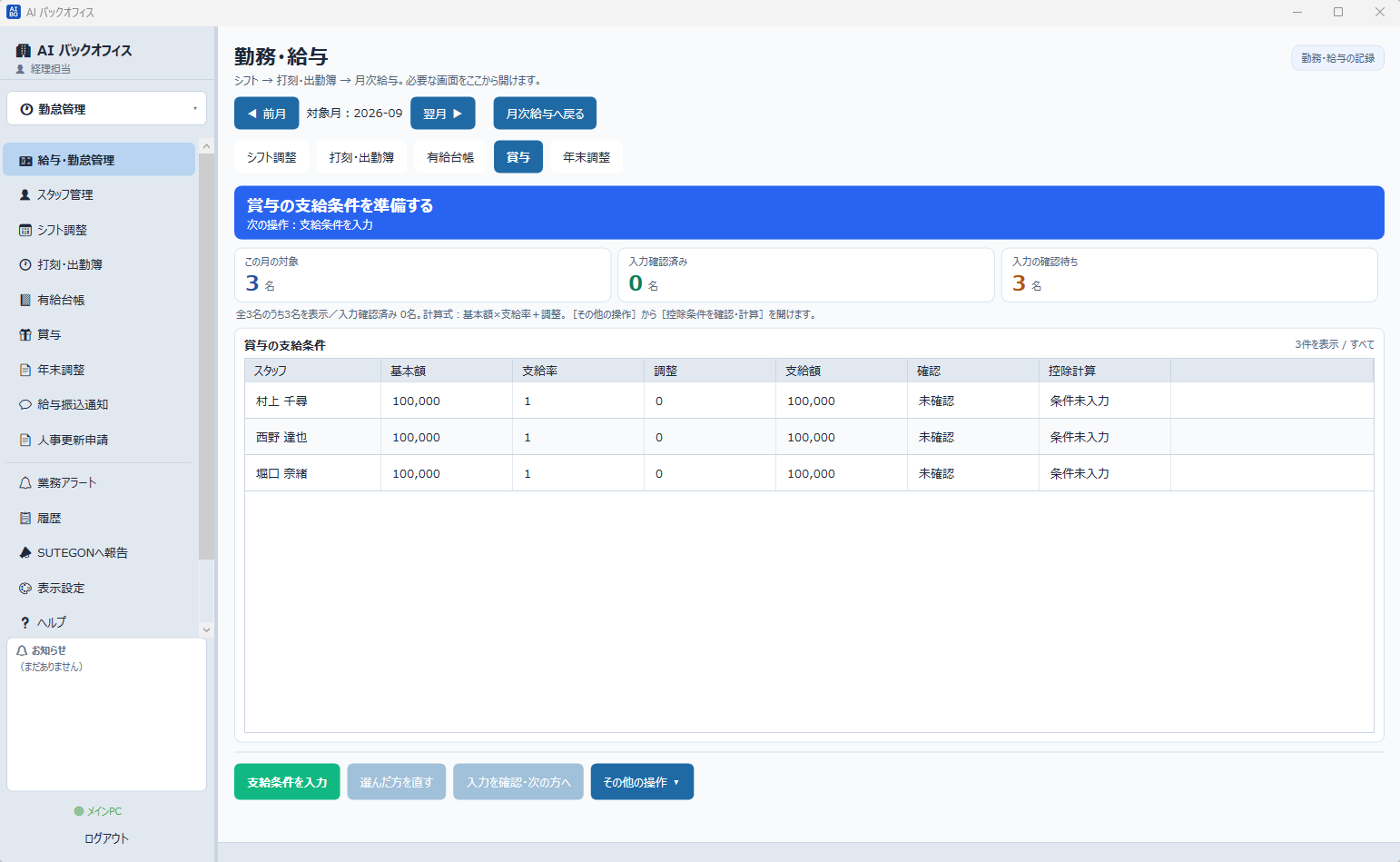The image size is (1400, 862).
Task: Expand the その他の操作 dropdown button
Action: tap(642, 782)
